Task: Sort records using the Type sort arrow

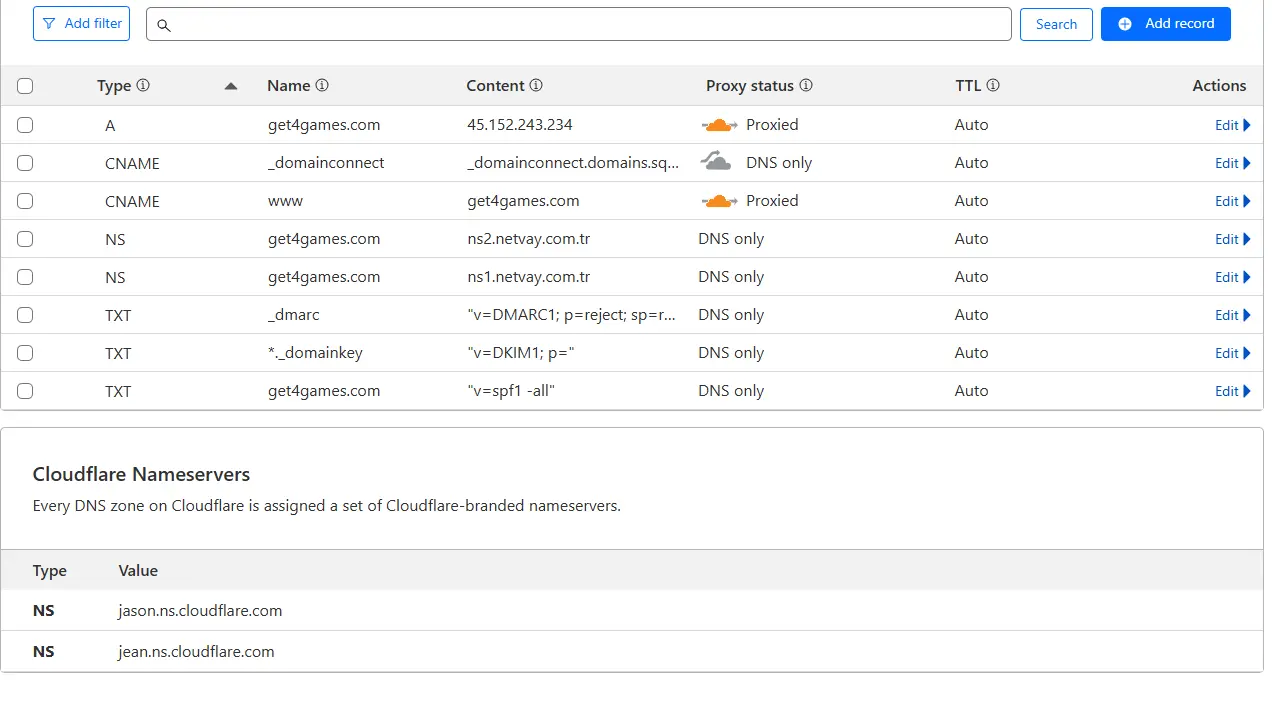Action: (231, 86)
